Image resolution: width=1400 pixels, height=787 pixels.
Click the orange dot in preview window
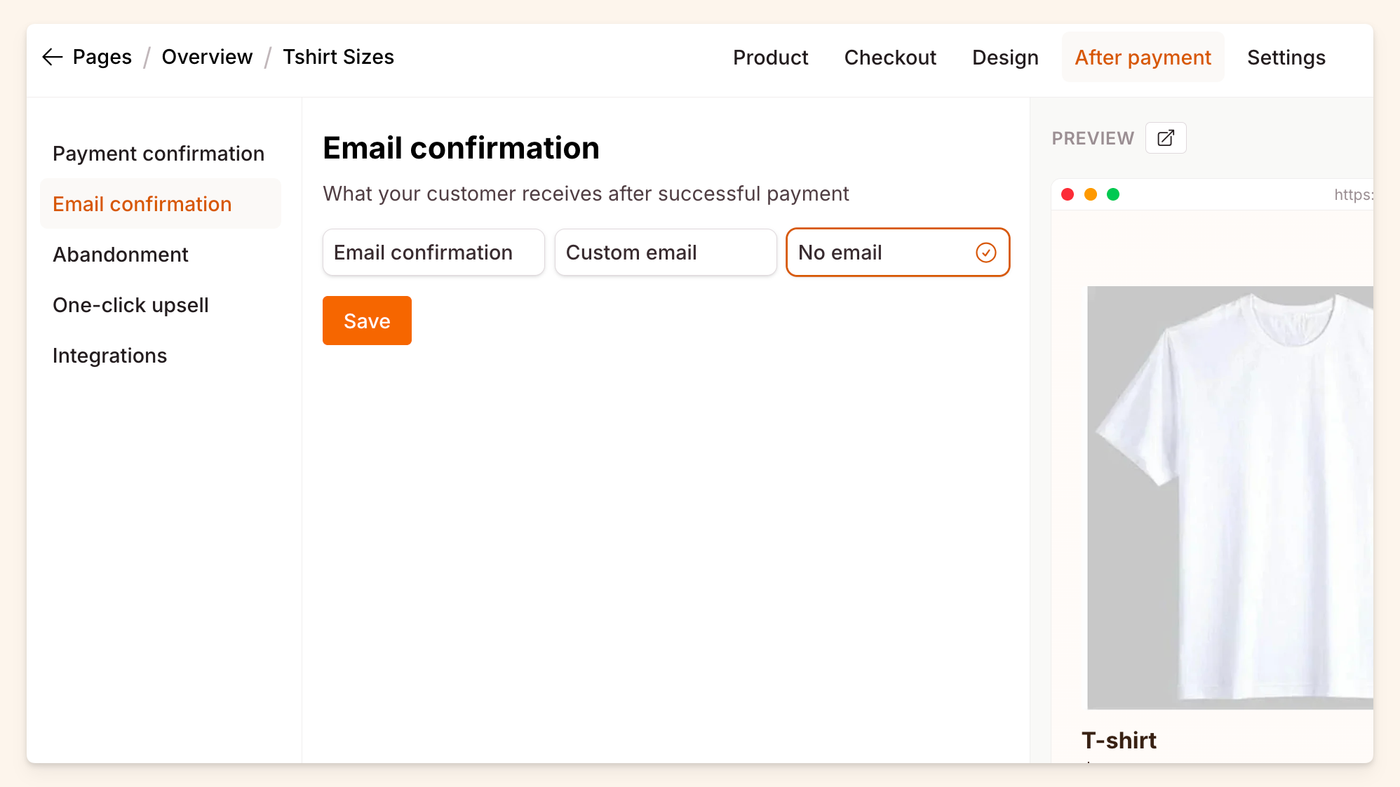point(1090,194)
